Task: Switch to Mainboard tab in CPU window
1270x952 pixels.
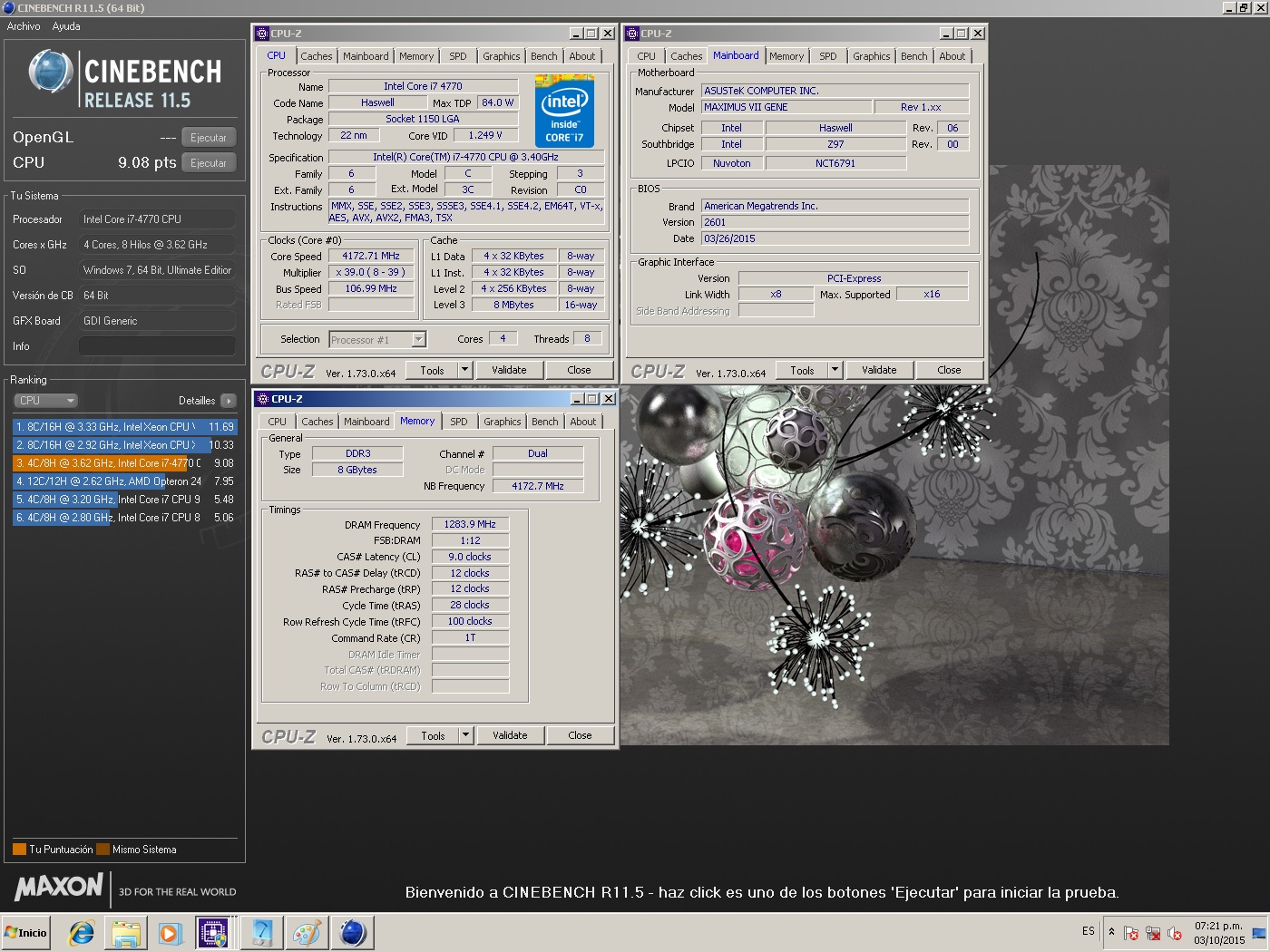Action: 366,56
